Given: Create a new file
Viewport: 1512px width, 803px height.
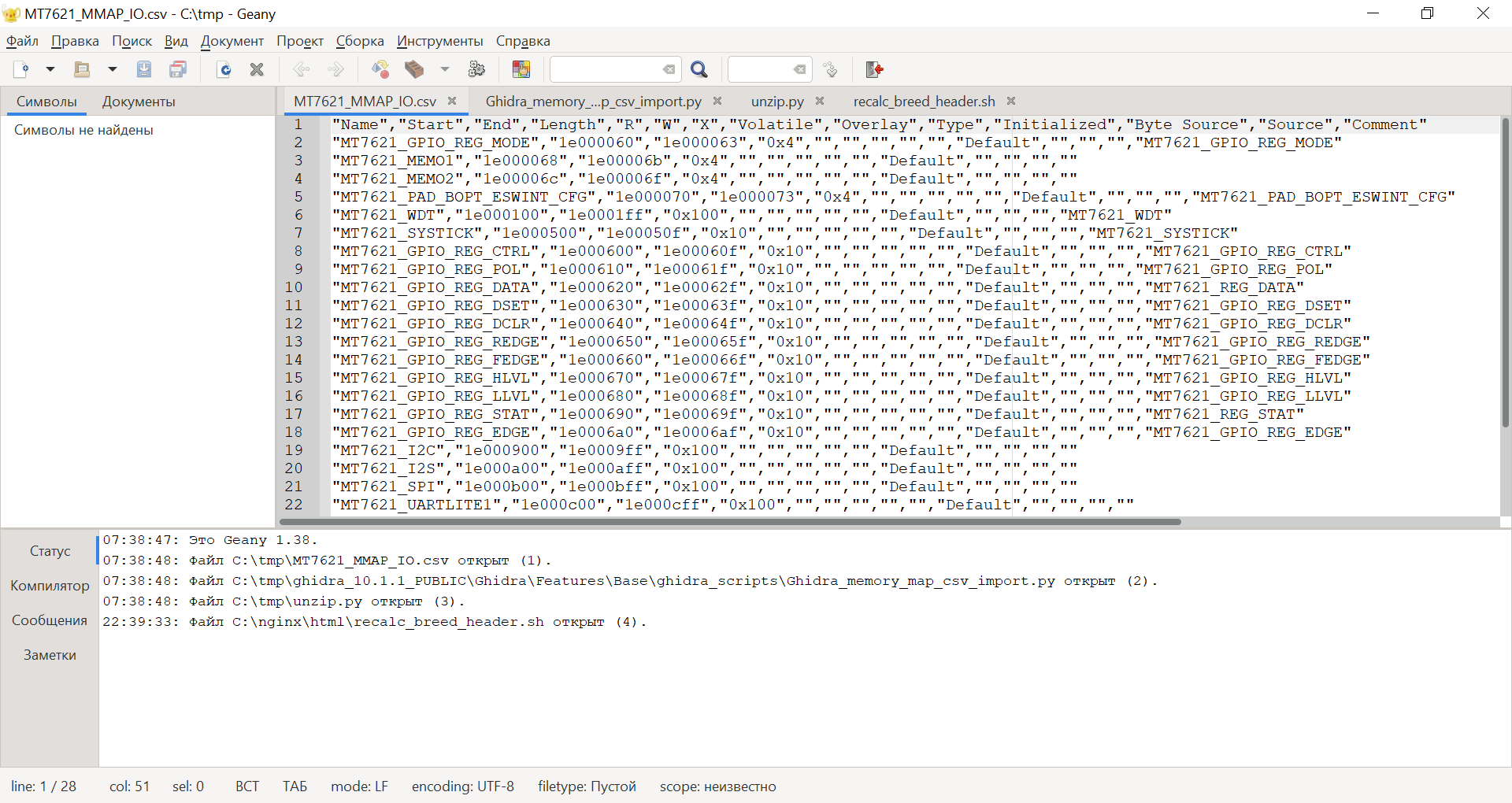Looking at the screenshot, I should tap(21, 69).
